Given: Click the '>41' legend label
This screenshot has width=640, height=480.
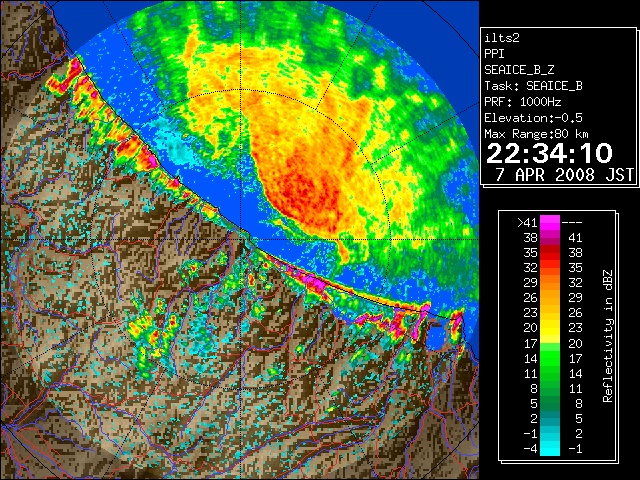Looking at the screenshot, I should pos(527,222).
